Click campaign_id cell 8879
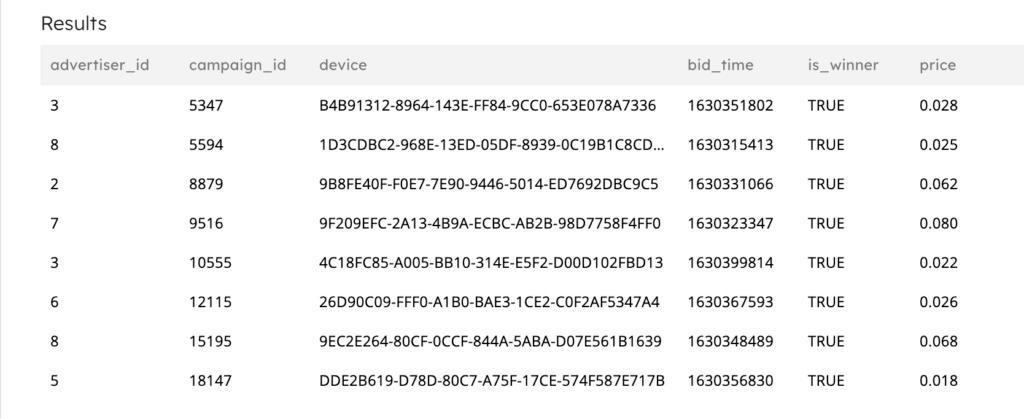1024x419 pixels. pos(206,184)
